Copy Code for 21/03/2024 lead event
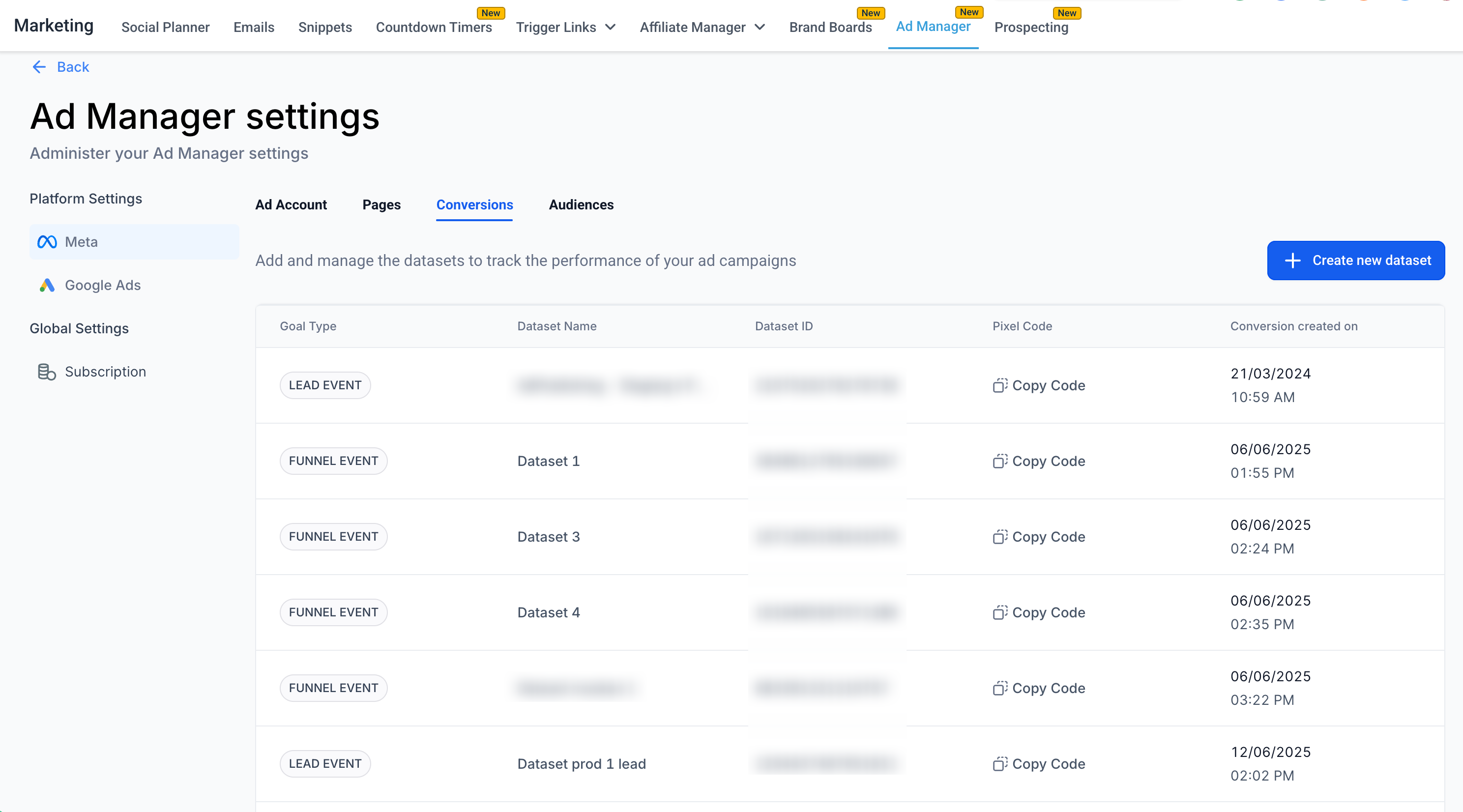 (1039, 385)
